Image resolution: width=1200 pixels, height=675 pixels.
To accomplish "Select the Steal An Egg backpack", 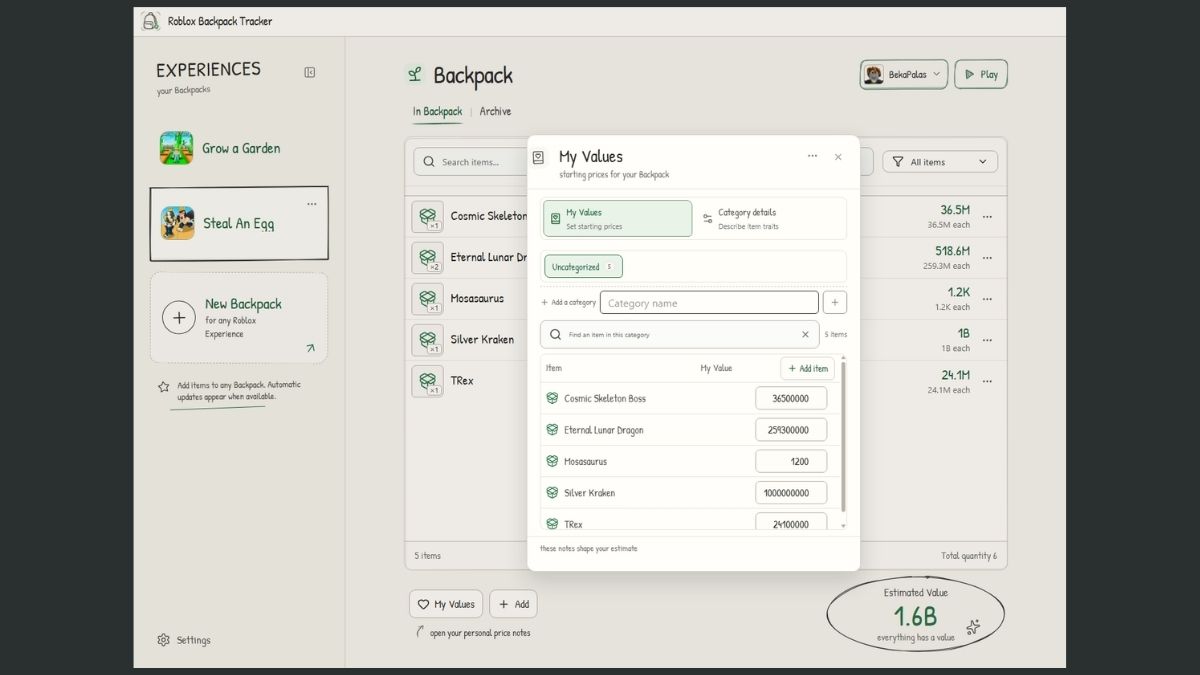I will click(239, 224).
